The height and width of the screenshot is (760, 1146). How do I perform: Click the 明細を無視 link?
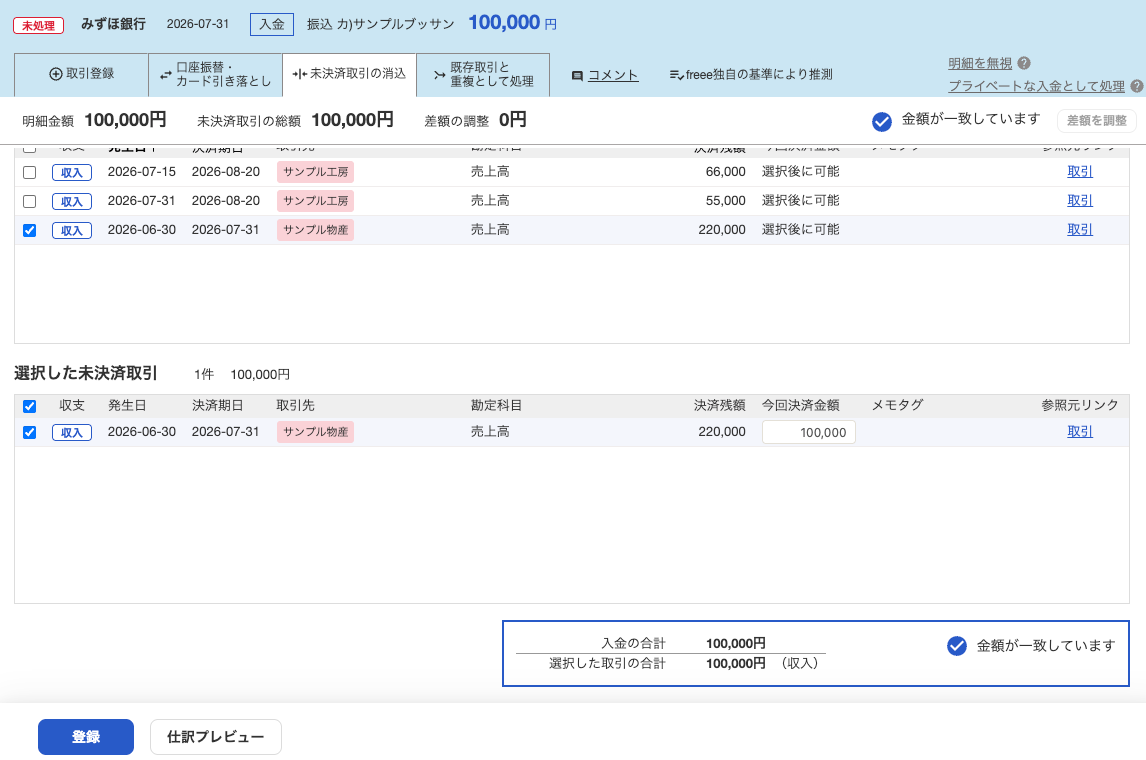tap(980, 64)
